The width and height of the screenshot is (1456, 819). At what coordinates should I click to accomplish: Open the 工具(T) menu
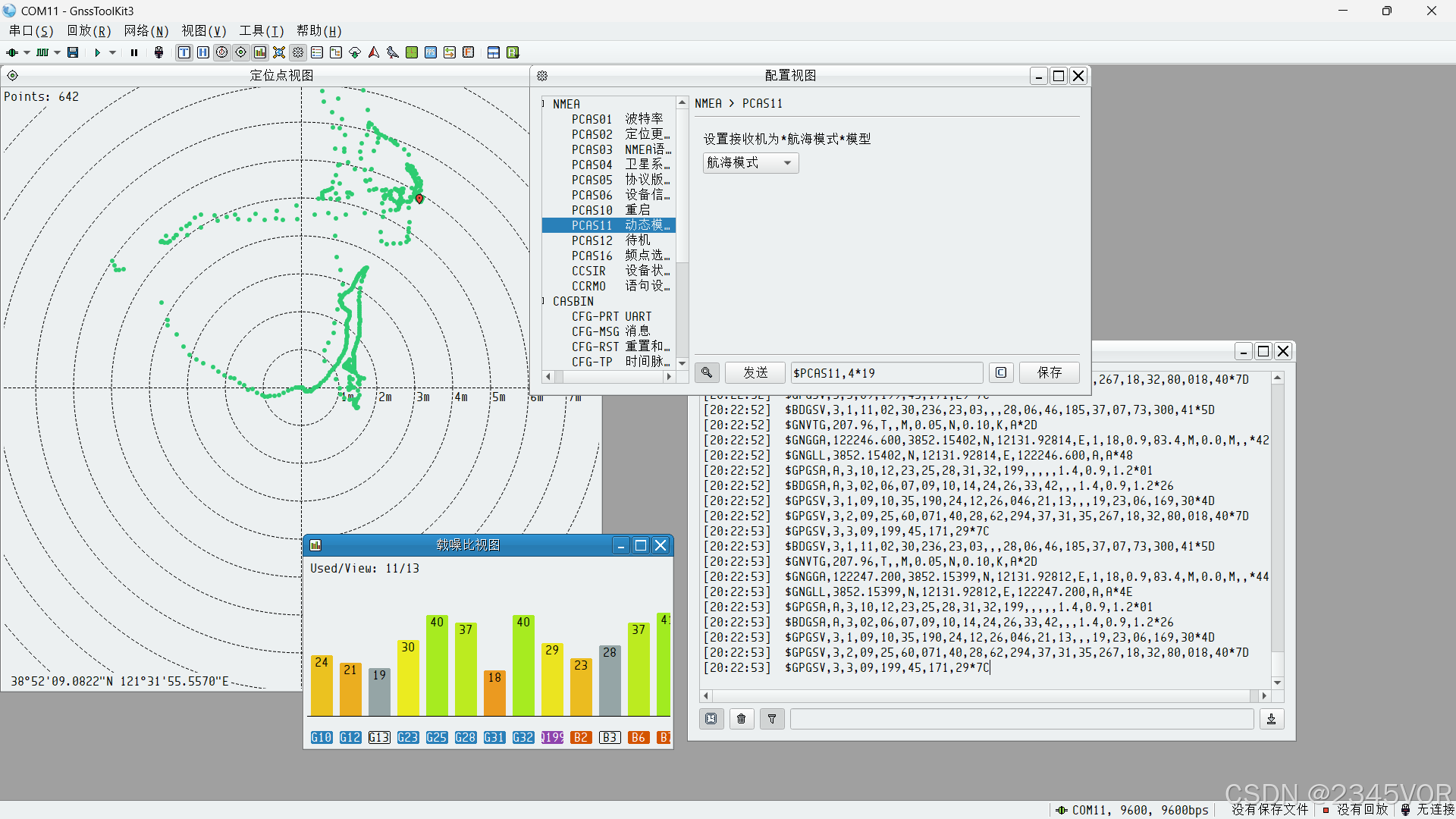tap(261, 31)
